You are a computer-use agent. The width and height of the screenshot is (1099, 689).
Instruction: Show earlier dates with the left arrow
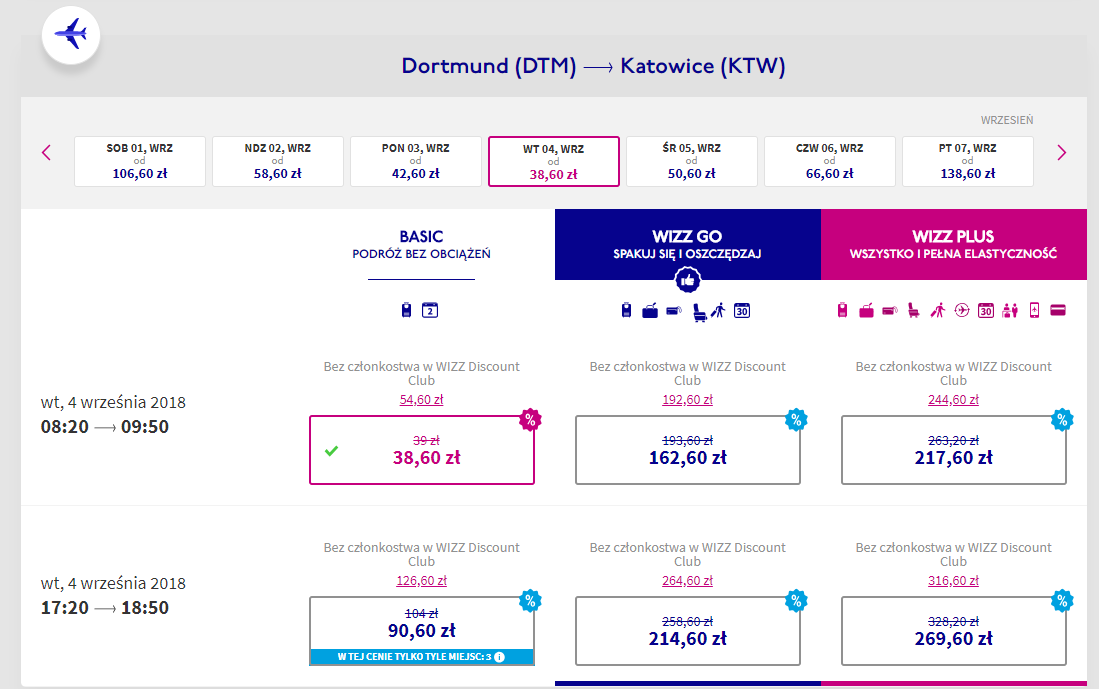click(46, 153)
